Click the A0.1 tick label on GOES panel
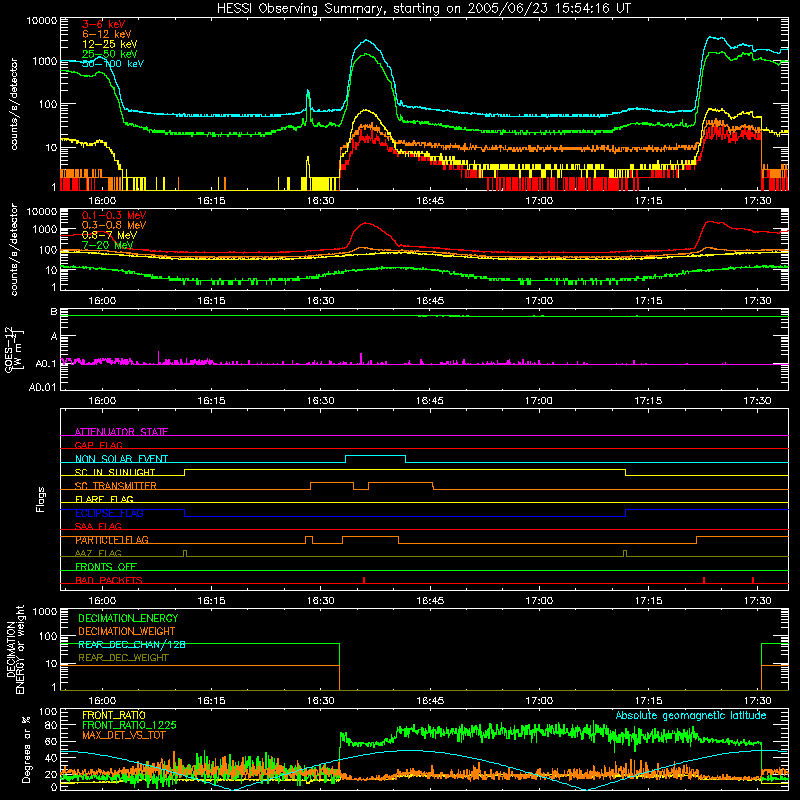This screenshot has height=800, width=800. click(45, 364)
